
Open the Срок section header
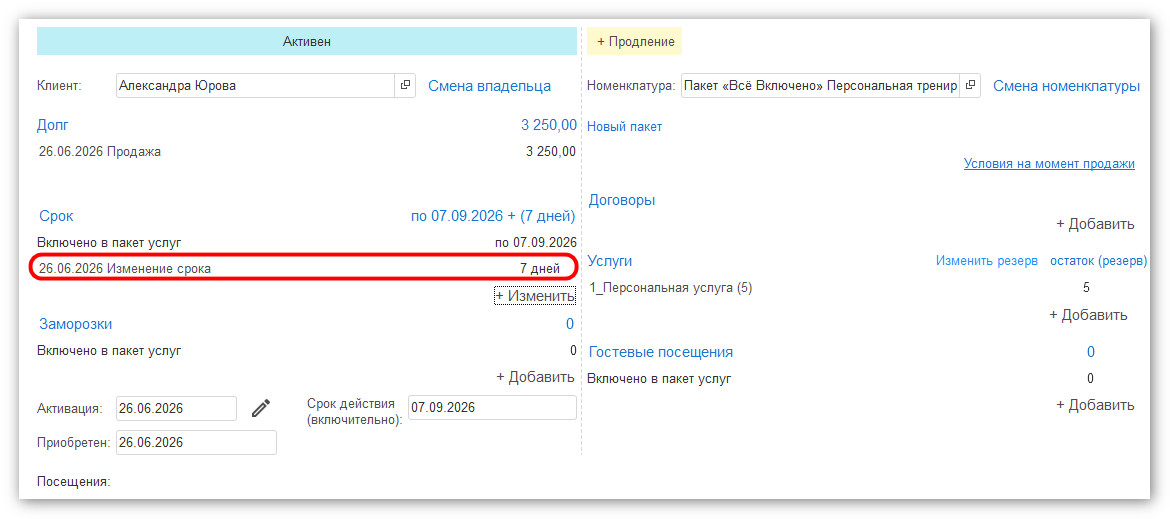tap(56, 216)
